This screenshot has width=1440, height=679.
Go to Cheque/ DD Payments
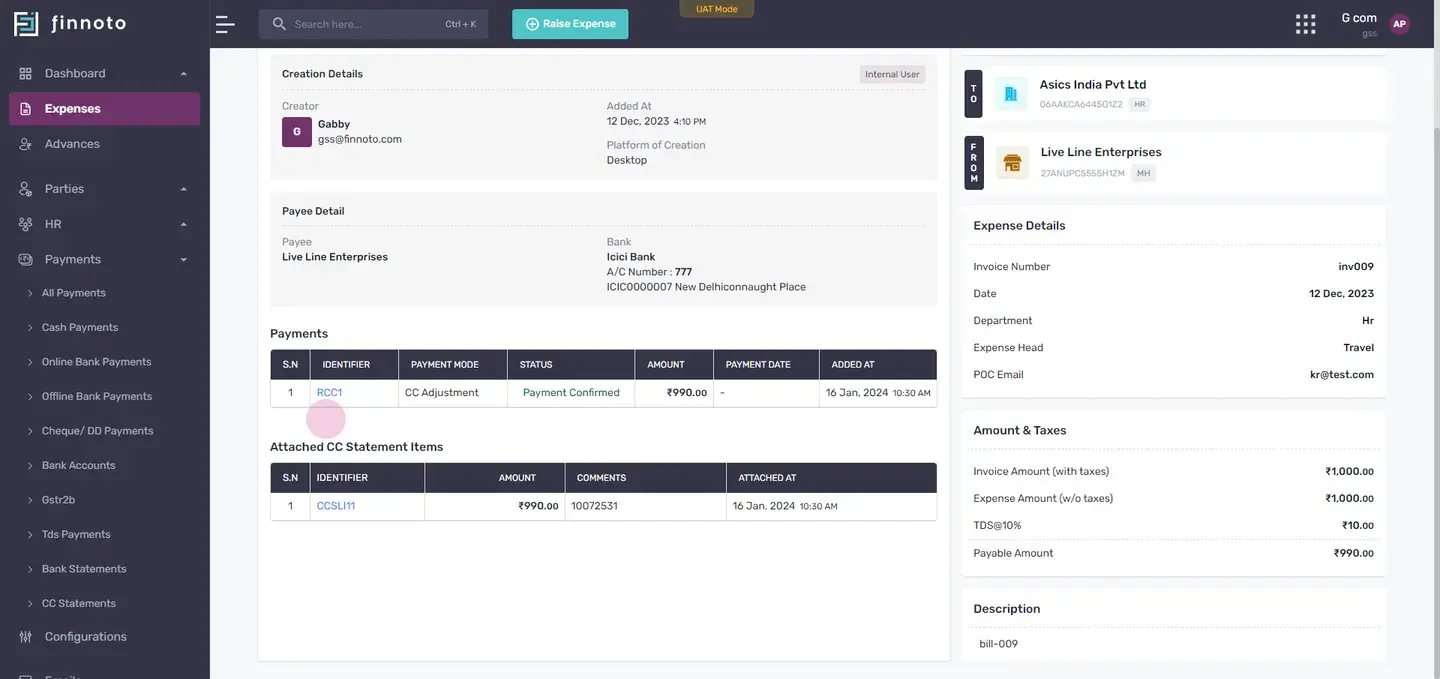tap(97, 431)
